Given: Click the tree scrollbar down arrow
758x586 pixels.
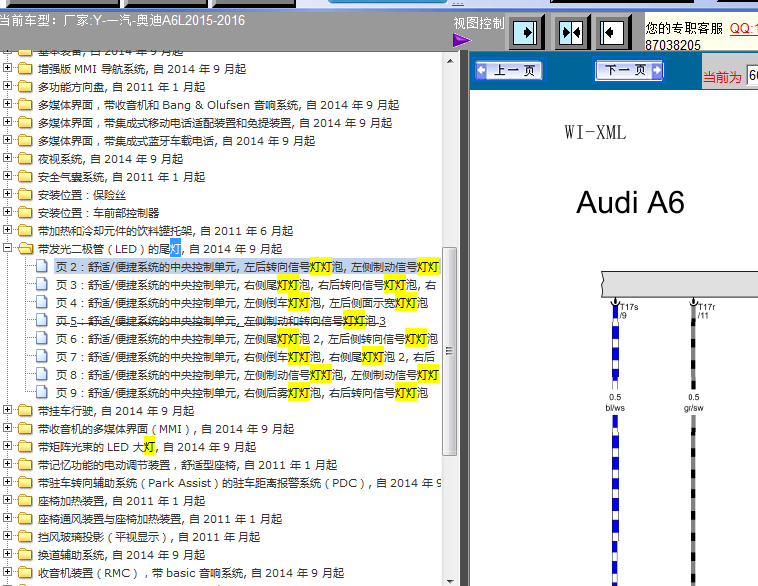Looking at the screenshot, I should click(450, 580).
